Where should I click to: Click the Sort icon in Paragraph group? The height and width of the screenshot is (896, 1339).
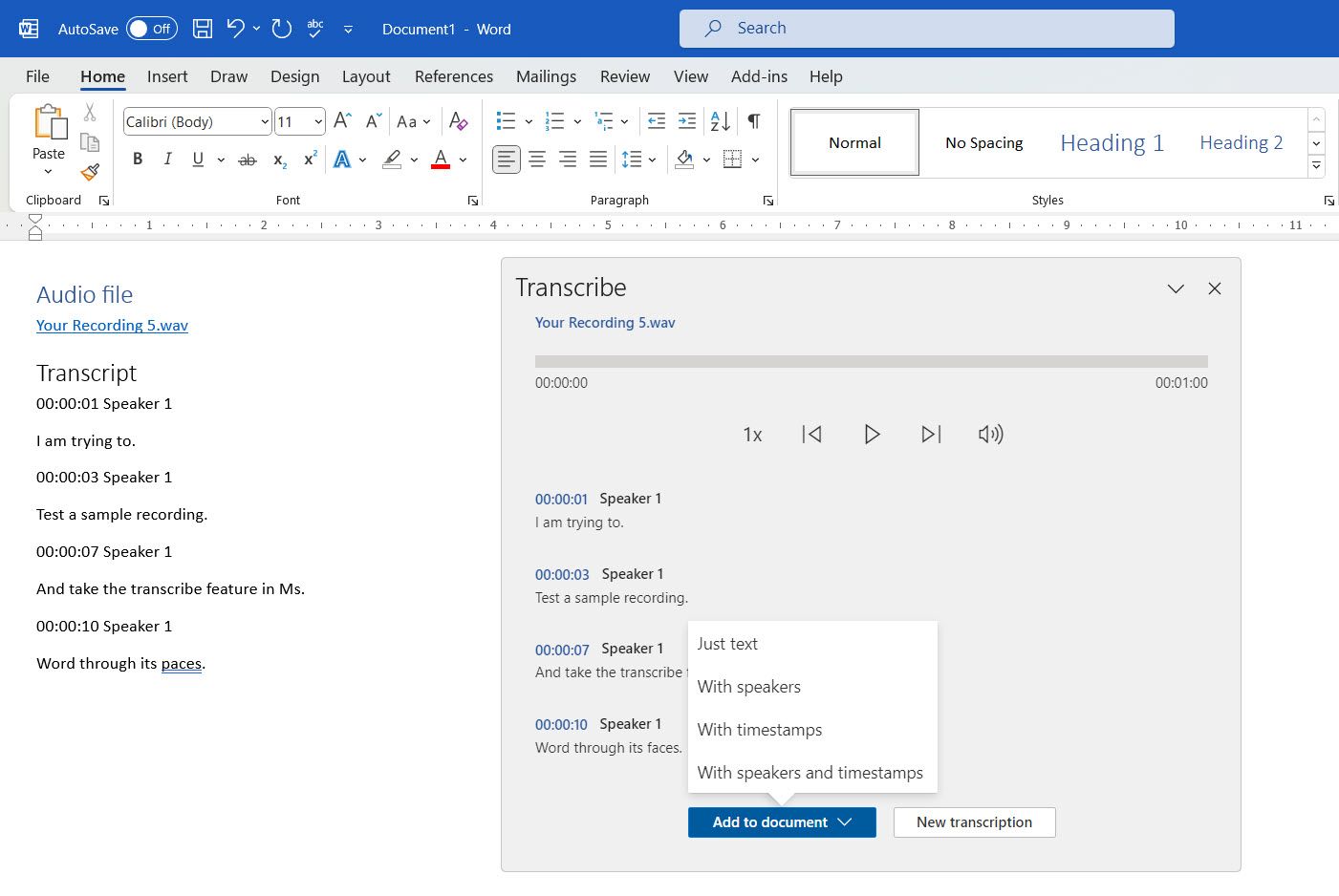(x=718, y=121)
